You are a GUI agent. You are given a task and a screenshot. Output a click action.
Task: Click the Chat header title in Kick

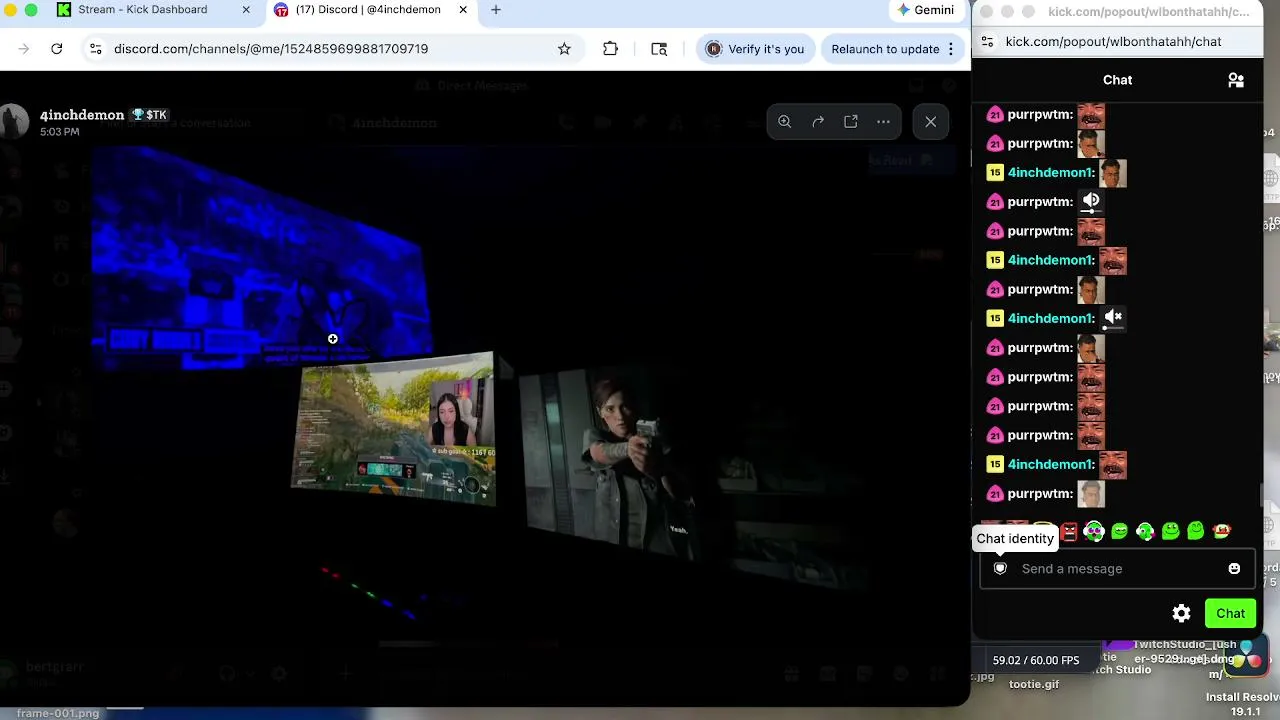(1117, 80)
